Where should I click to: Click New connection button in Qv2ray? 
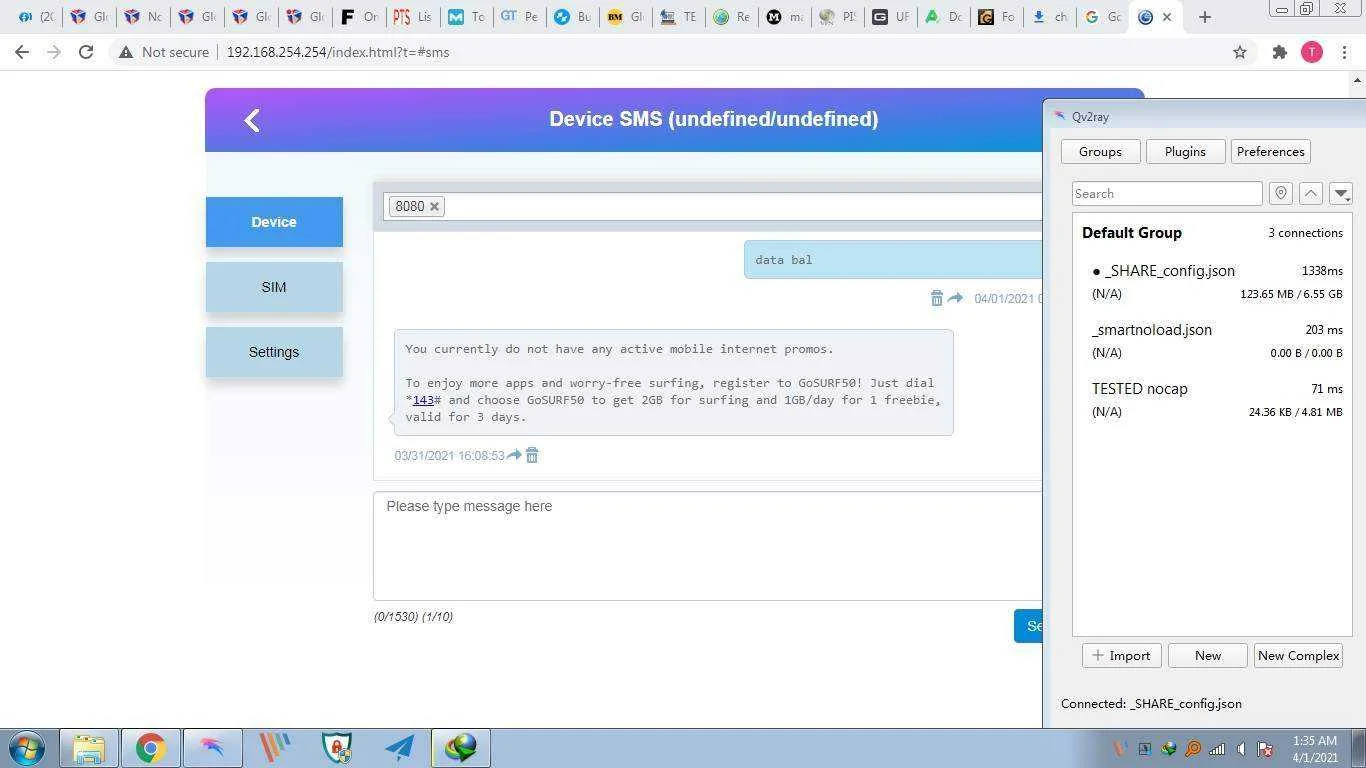pyautogui.click(x=1207, y=656)
